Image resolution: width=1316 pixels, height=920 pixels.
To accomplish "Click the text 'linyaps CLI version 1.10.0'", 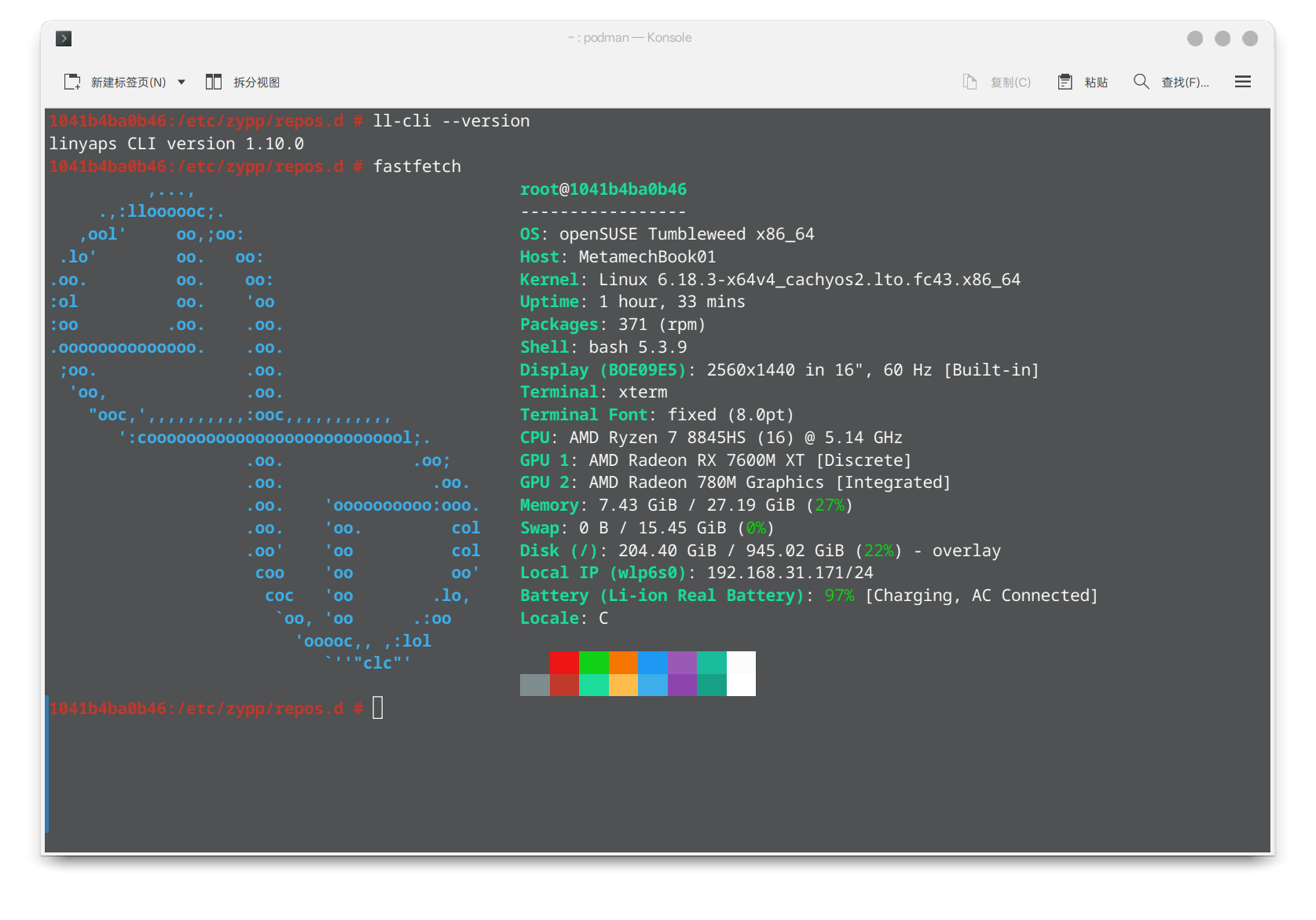I will [177, 144].
